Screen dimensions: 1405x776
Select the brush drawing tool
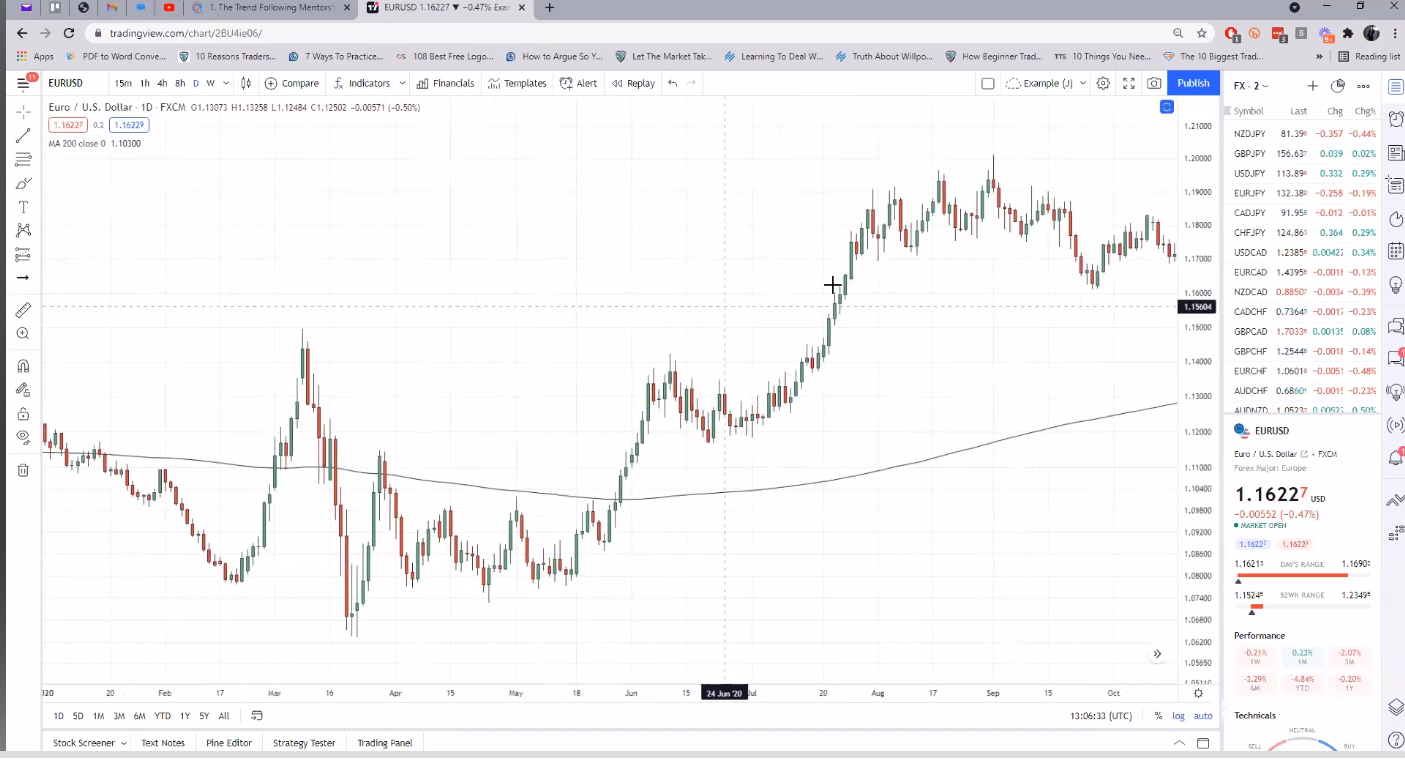tap(23, 183)
